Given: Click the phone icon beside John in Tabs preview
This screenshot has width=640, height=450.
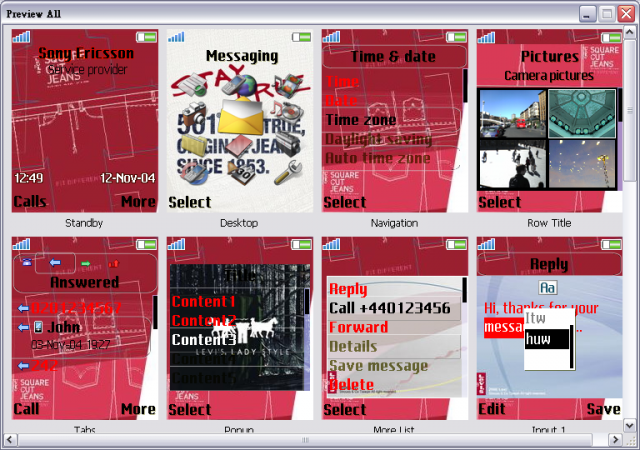Looking at the screenshot, I should (38, 327).
